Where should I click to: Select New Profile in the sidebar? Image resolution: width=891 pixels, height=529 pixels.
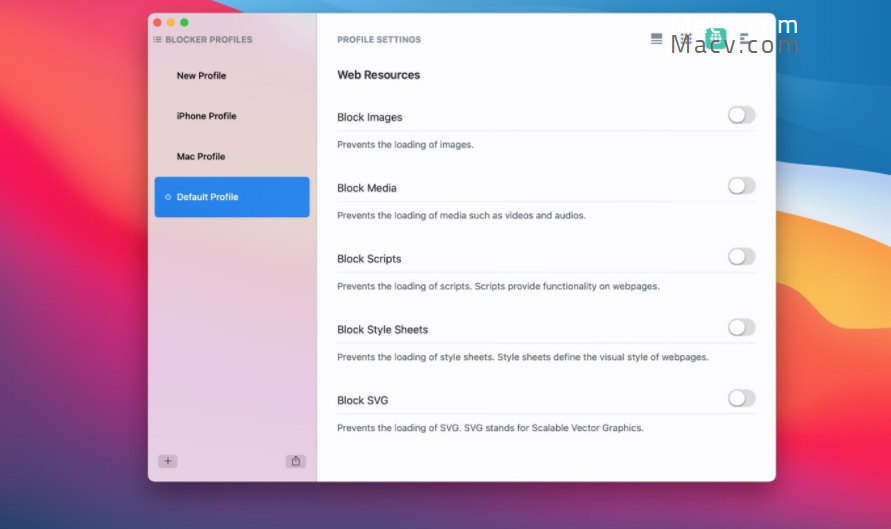click(232, 76)
